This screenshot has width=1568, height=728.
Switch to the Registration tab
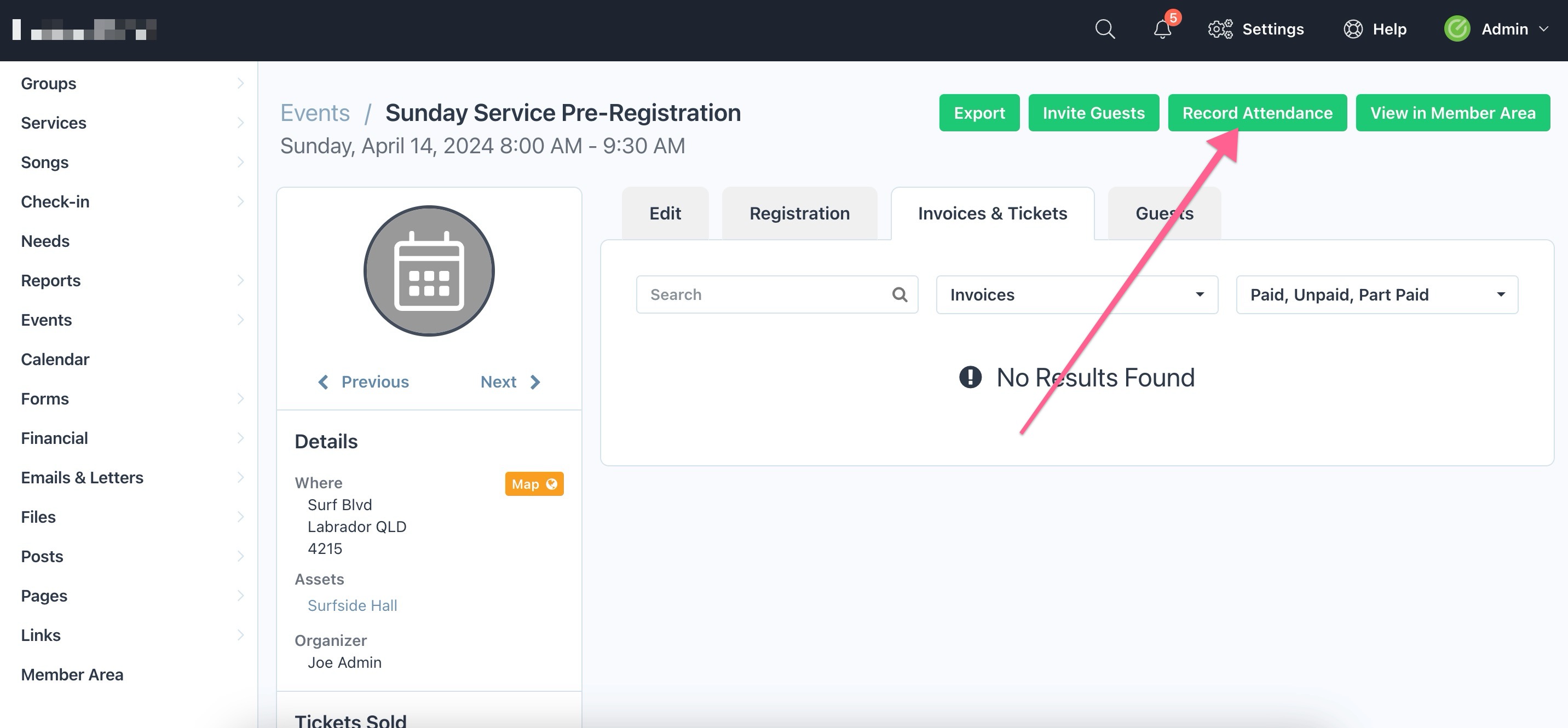click(799, 213)
